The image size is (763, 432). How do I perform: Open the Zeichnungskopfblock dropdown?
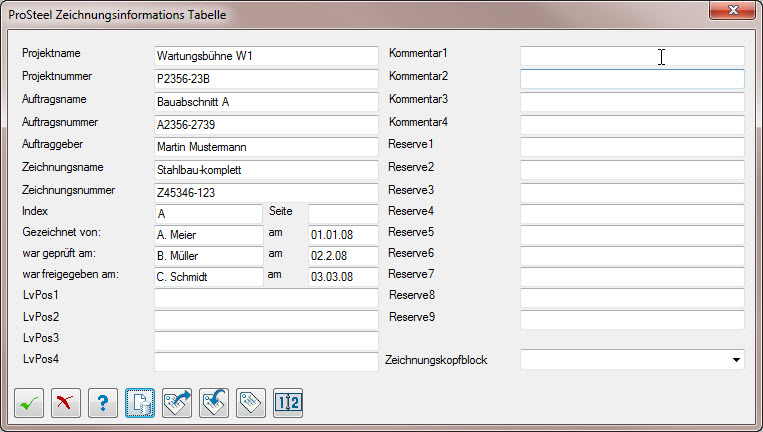pyautogui.click(x=632, y=360)
